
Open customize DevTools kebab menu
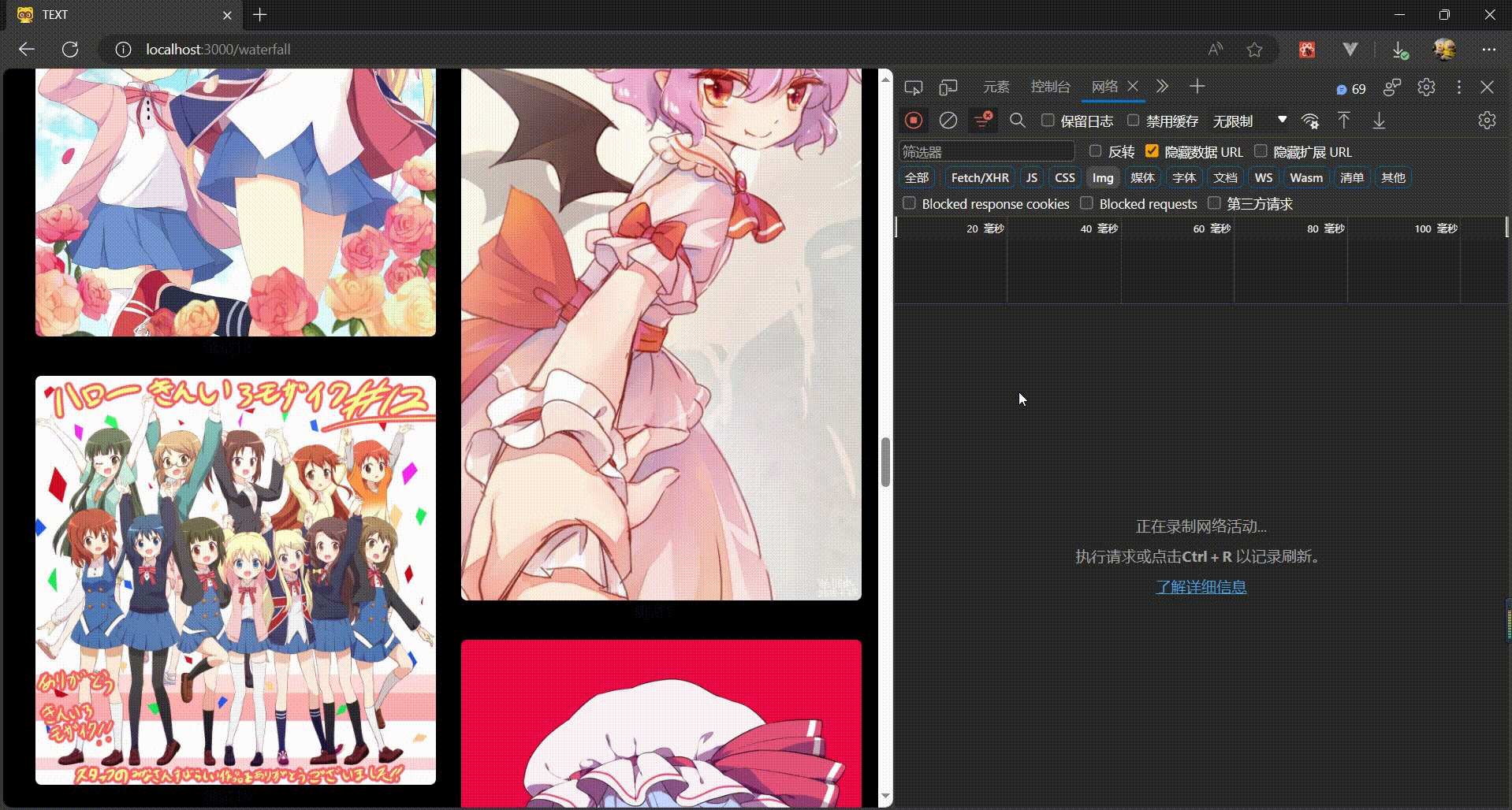click(1459, 87)
